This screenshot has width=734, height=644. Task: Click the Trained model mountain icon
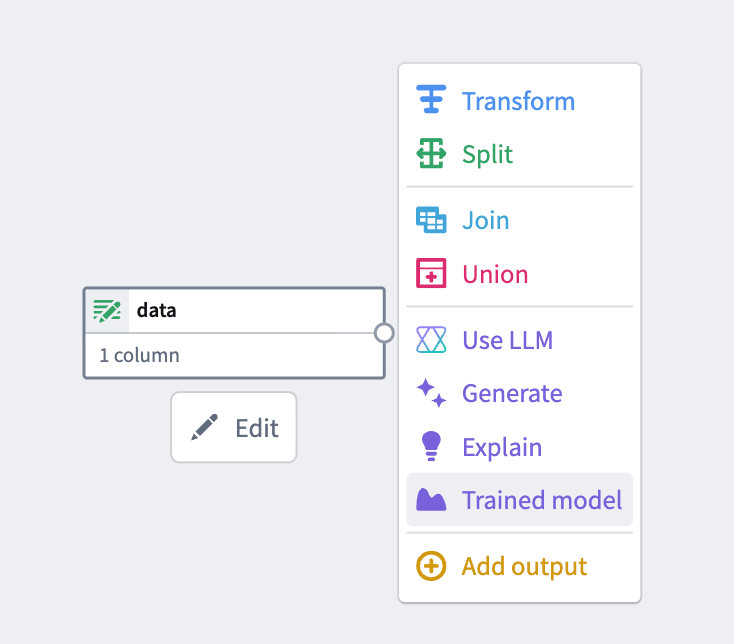tap(431, 499)
